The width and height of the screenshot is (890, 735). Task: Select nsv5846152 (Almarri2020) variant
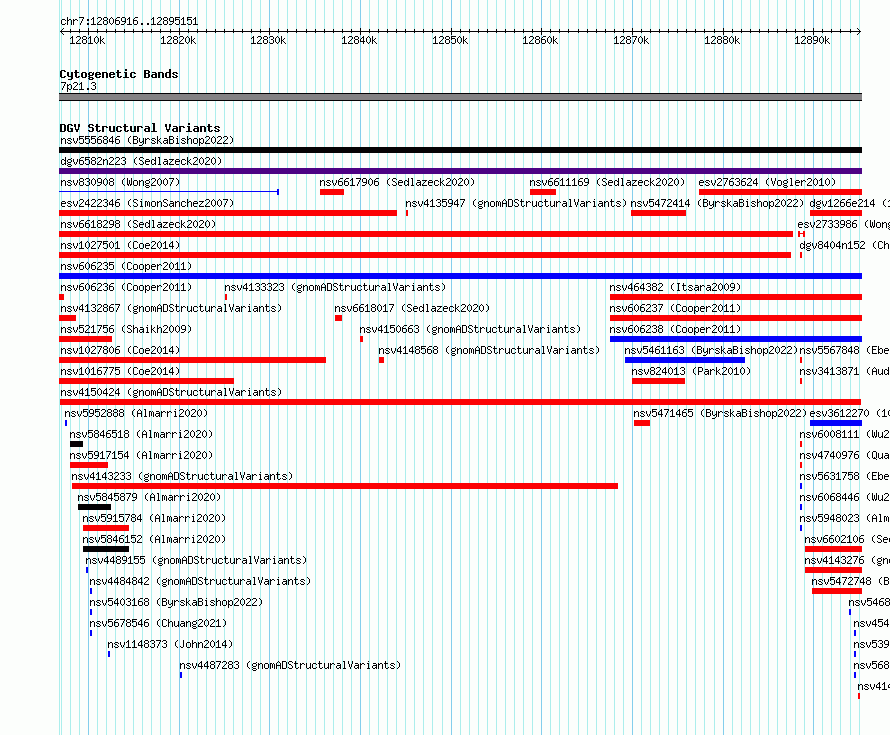(x=154, y=539)
